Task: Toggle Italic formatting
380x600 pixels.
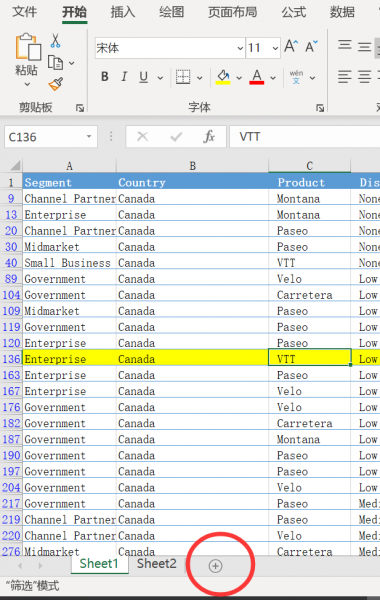Action: (x=124, y=77)
